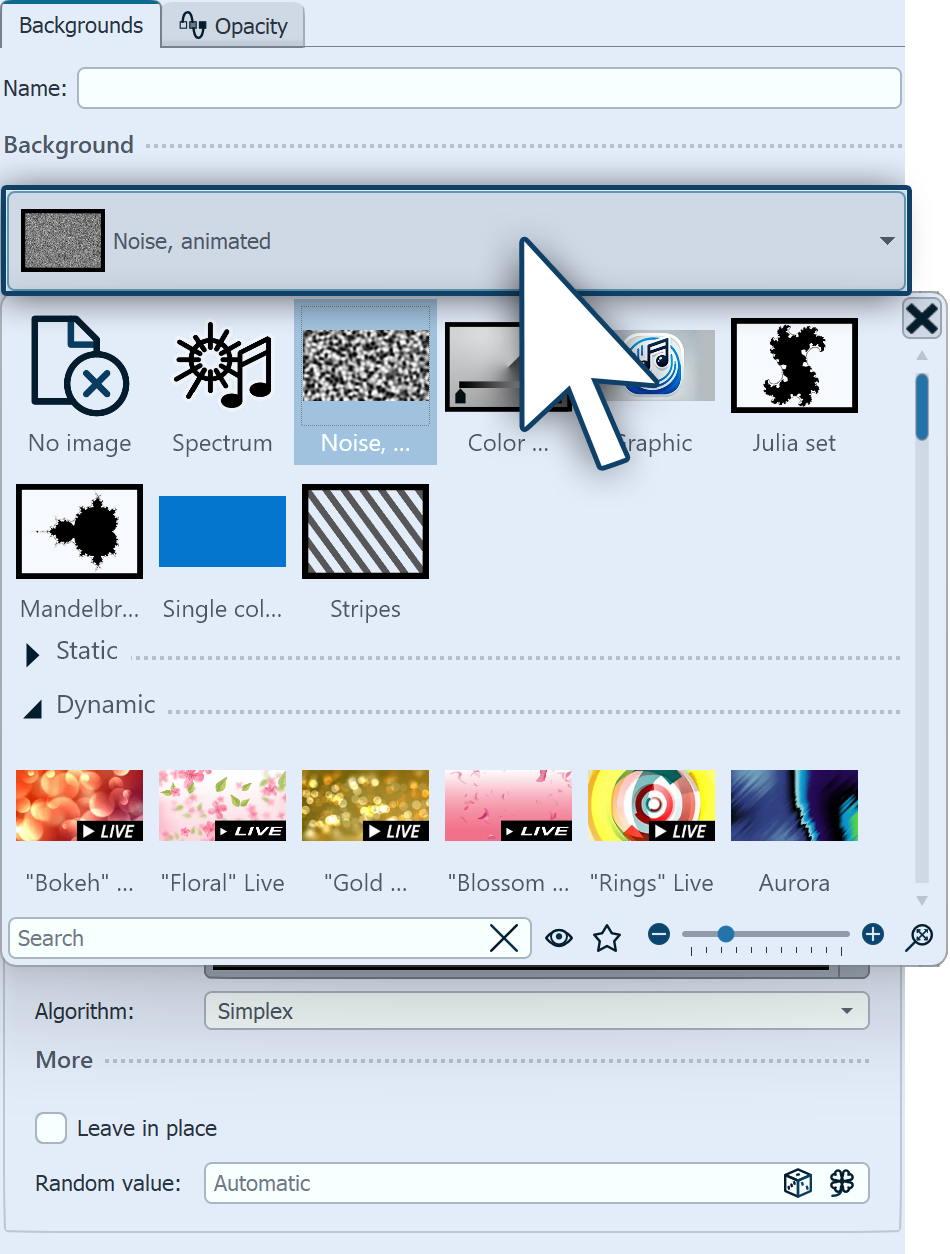Clear the search field with the X icon

click(505, 937)
